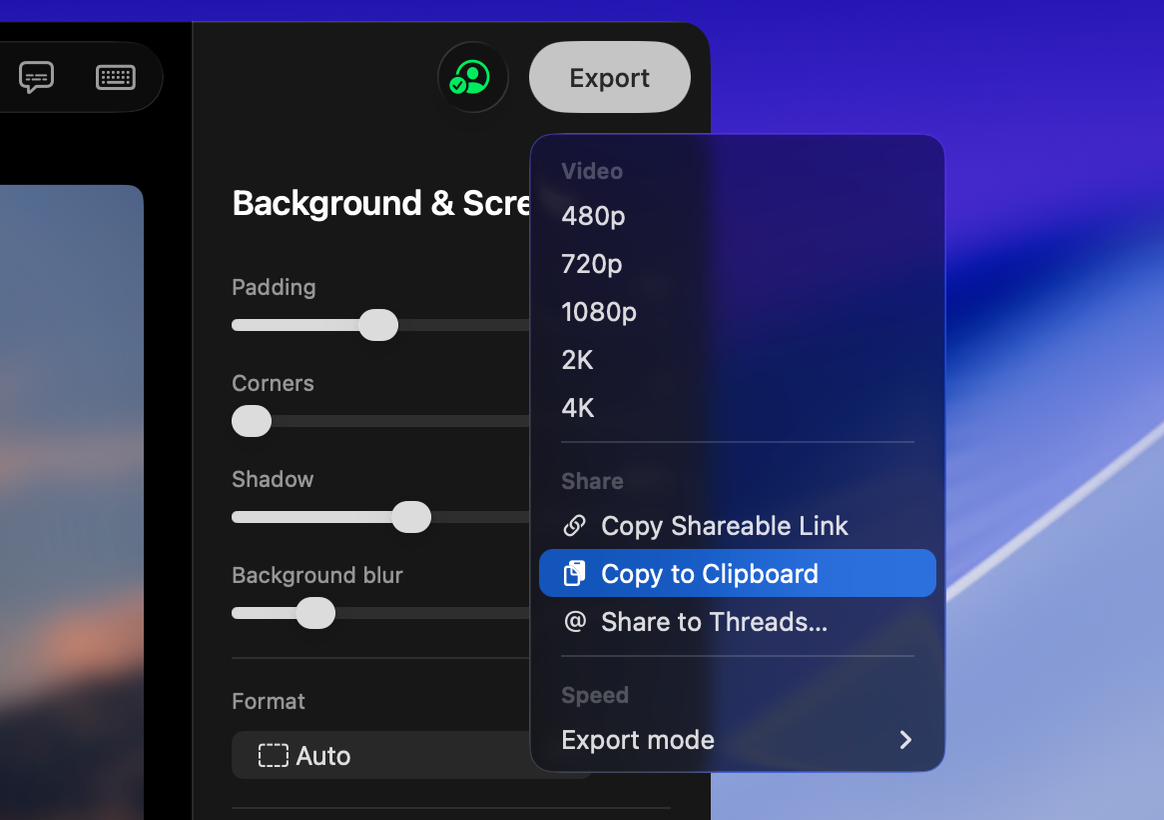This screenshot has width=1164, height=820.
Task: Click the video preview canvas
Action: click(x=71, y=502)
